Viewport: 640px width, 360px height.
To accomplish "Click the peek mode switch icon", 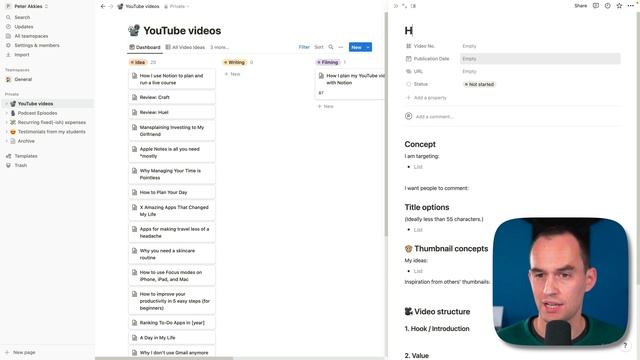I will pyautogui.click(x=413, y=6).
